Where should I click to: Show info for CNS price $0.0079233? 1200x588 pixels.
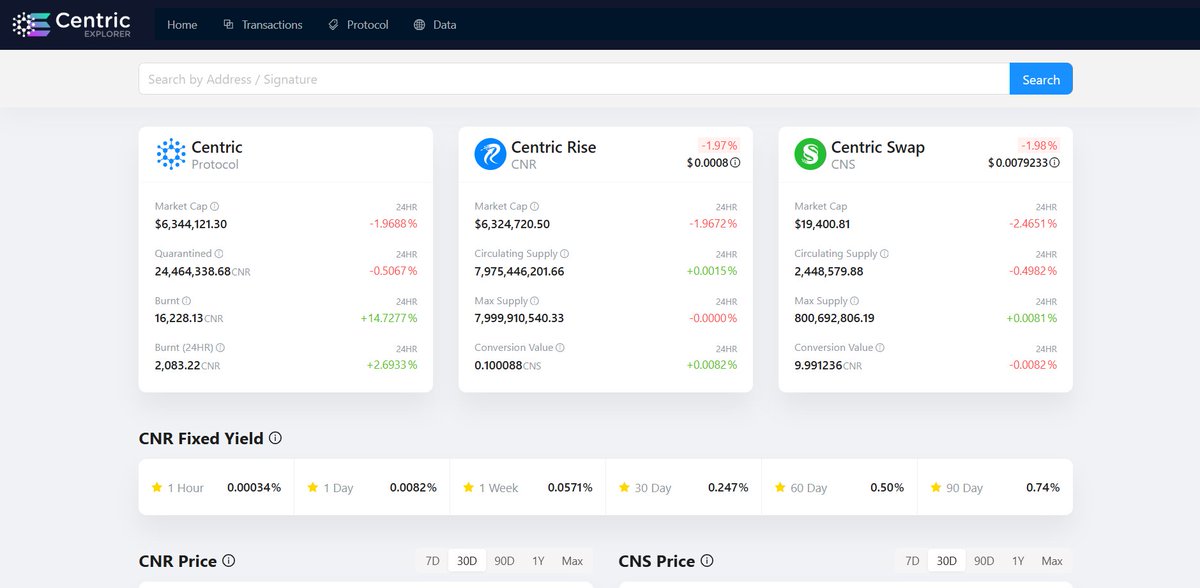coord(1055,162)
